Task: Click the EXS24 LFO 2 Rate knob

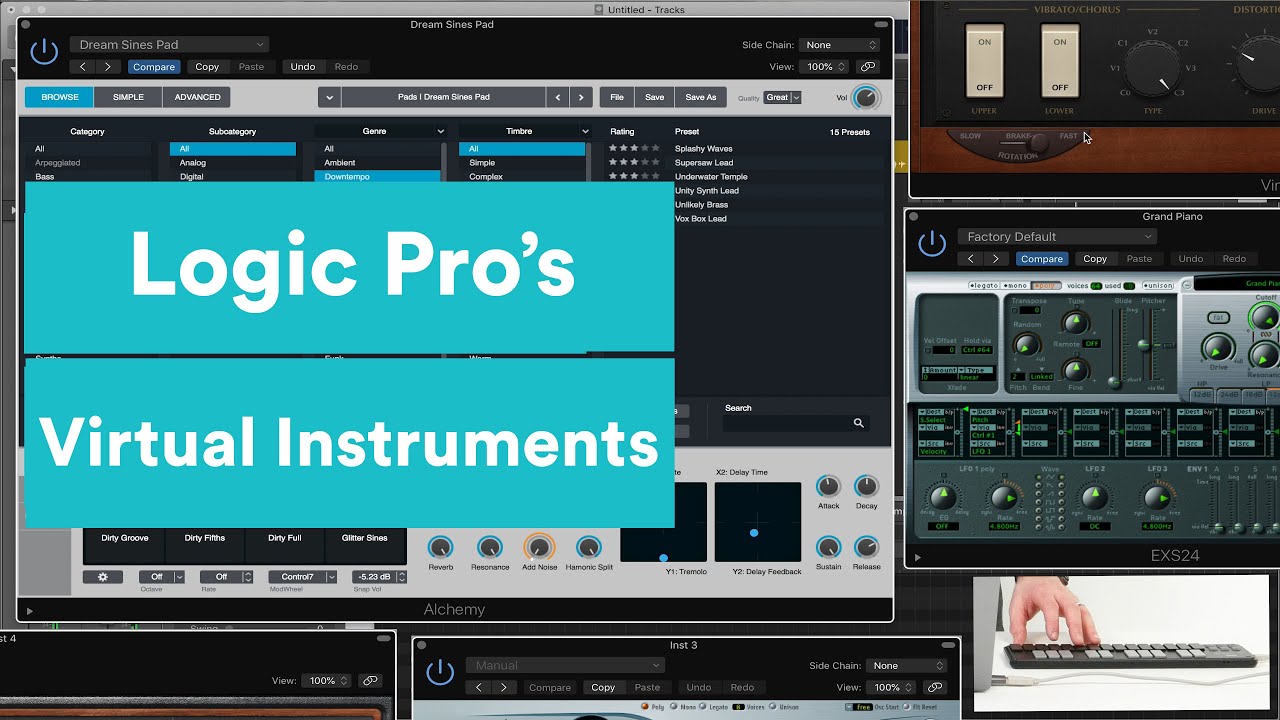Action: coord(1095,496)
